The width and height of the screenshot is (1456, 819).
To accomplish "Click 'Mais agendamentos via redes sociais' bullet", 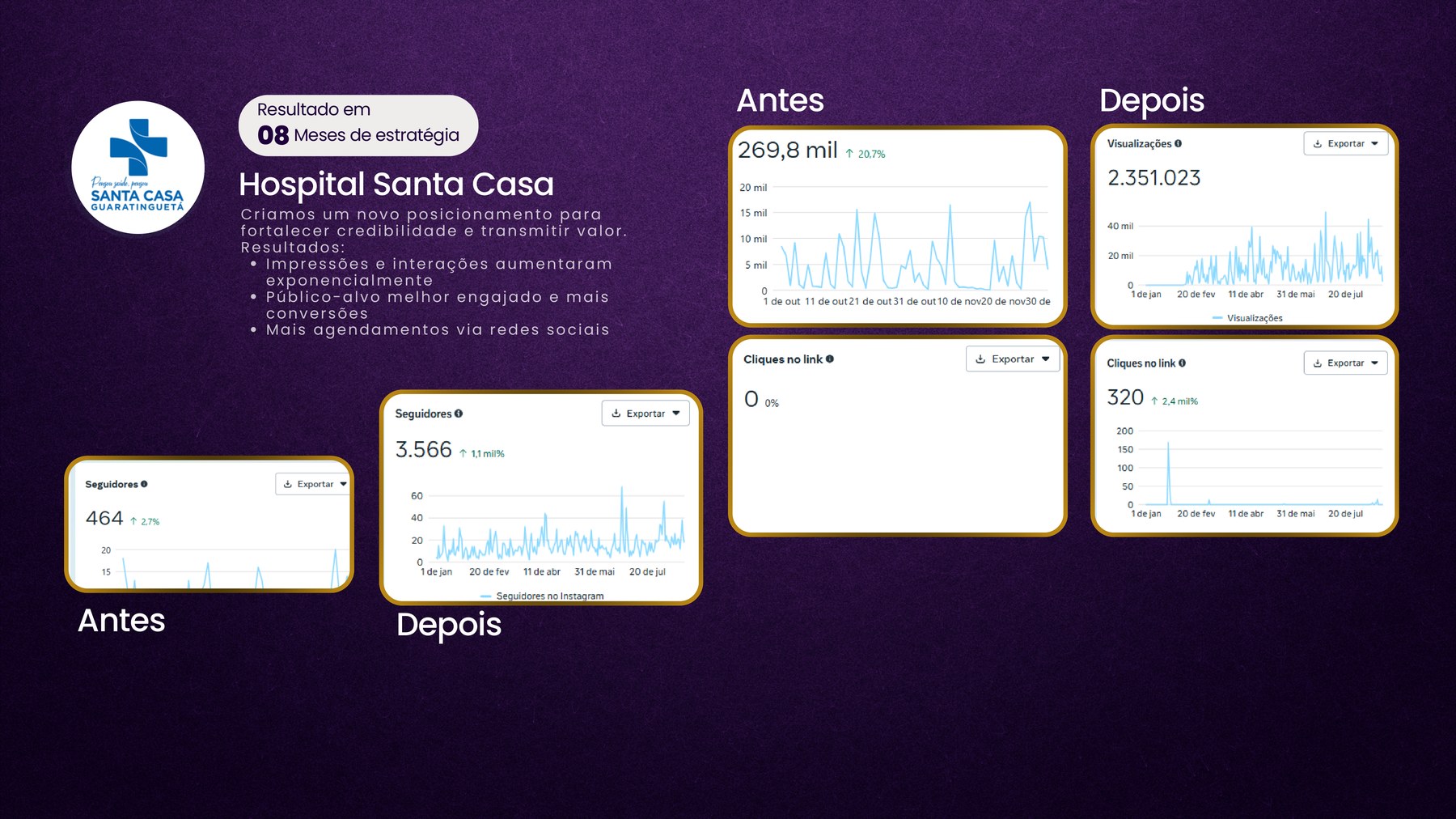I will coord(438,329).
